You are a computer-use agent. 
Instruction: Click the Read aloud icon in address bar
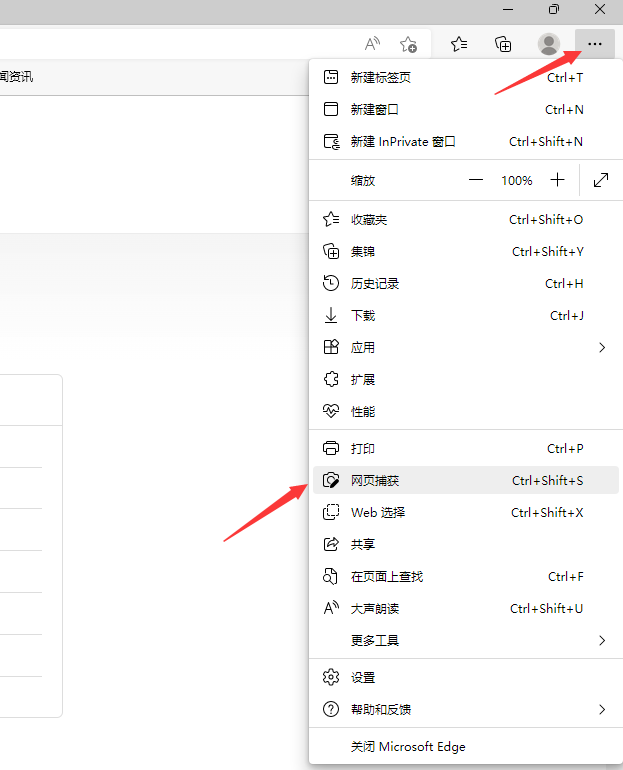372,44
